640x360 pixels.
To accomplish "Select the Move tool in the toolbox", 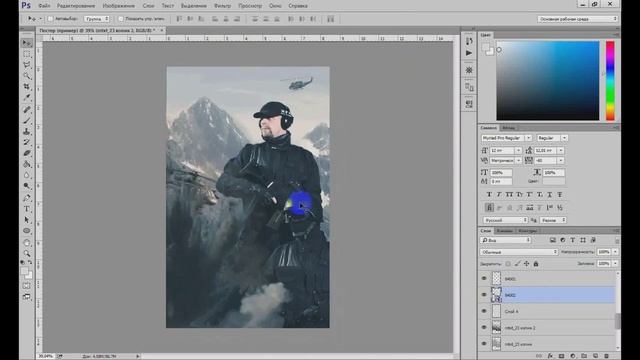I will (x=27, y=43).
